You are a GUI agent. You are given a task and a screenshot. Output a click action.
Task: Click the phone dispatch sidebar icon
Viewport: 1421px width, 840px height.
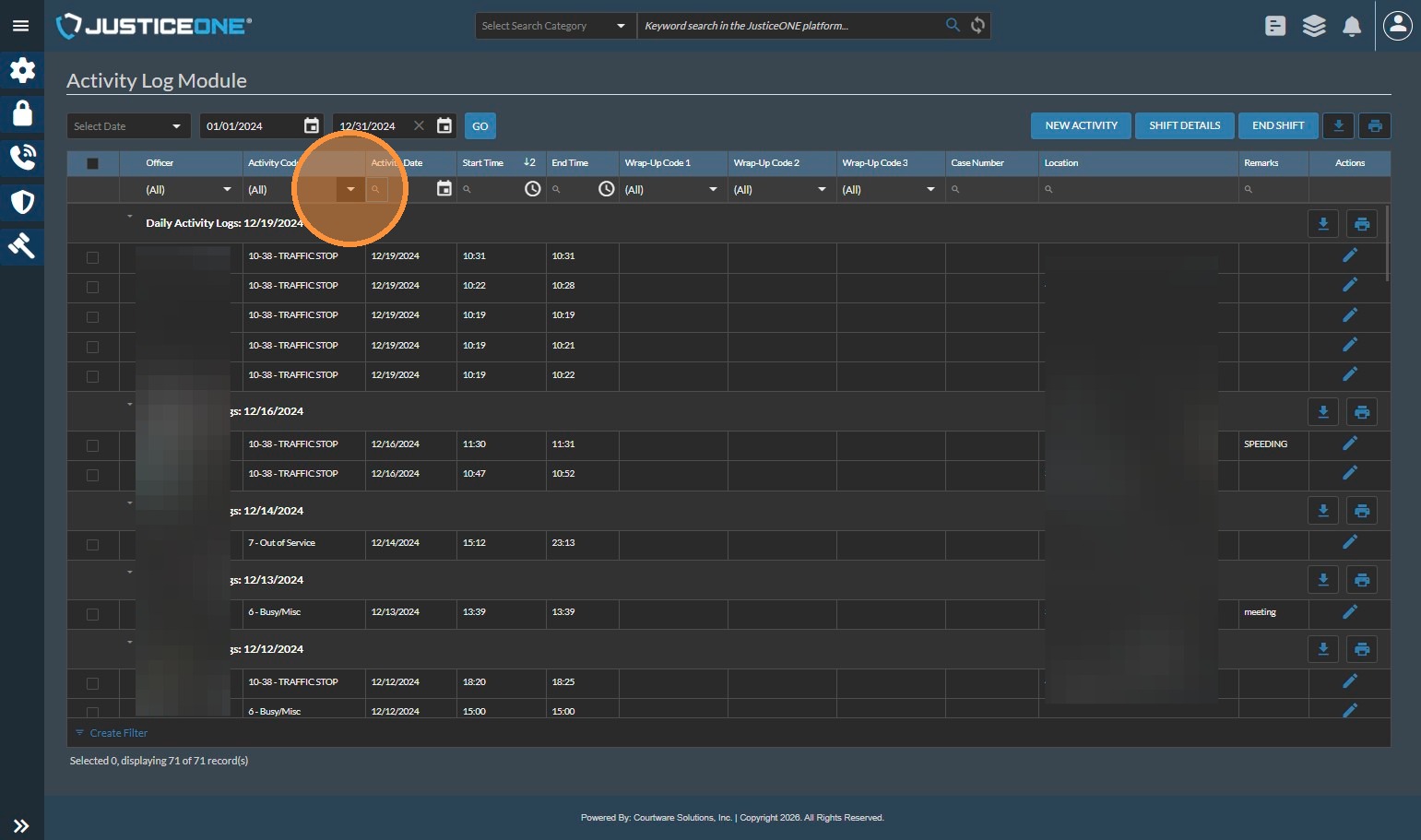tap(22, 158)
